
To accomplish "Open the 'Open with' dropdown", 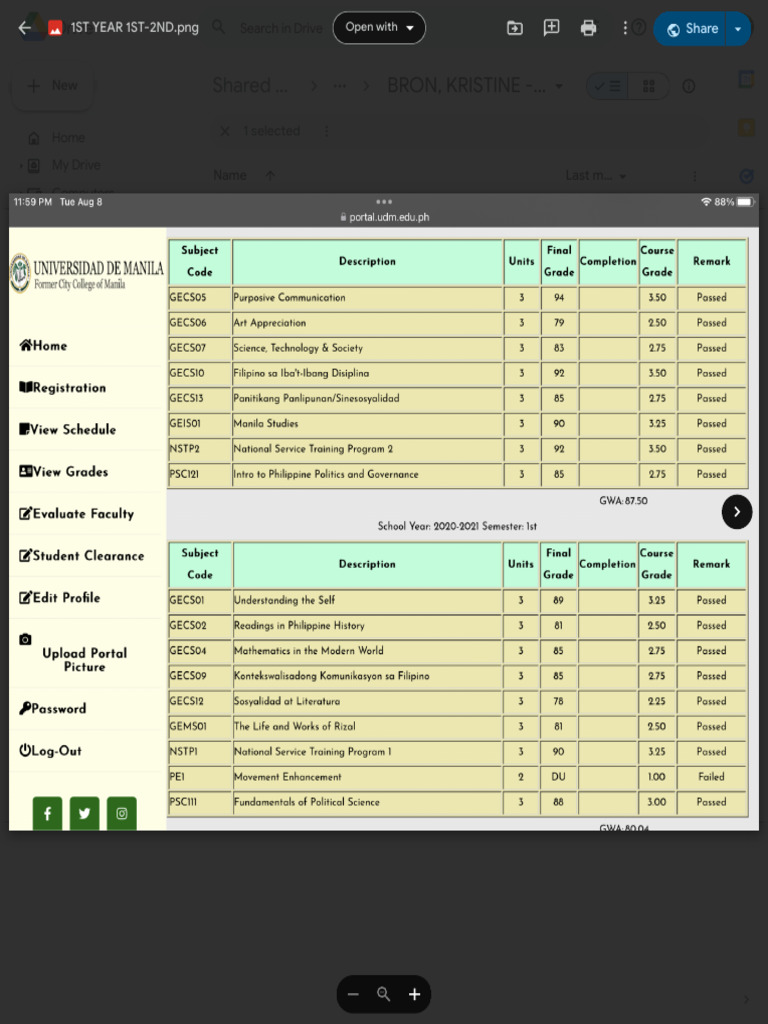I will 379,27.
